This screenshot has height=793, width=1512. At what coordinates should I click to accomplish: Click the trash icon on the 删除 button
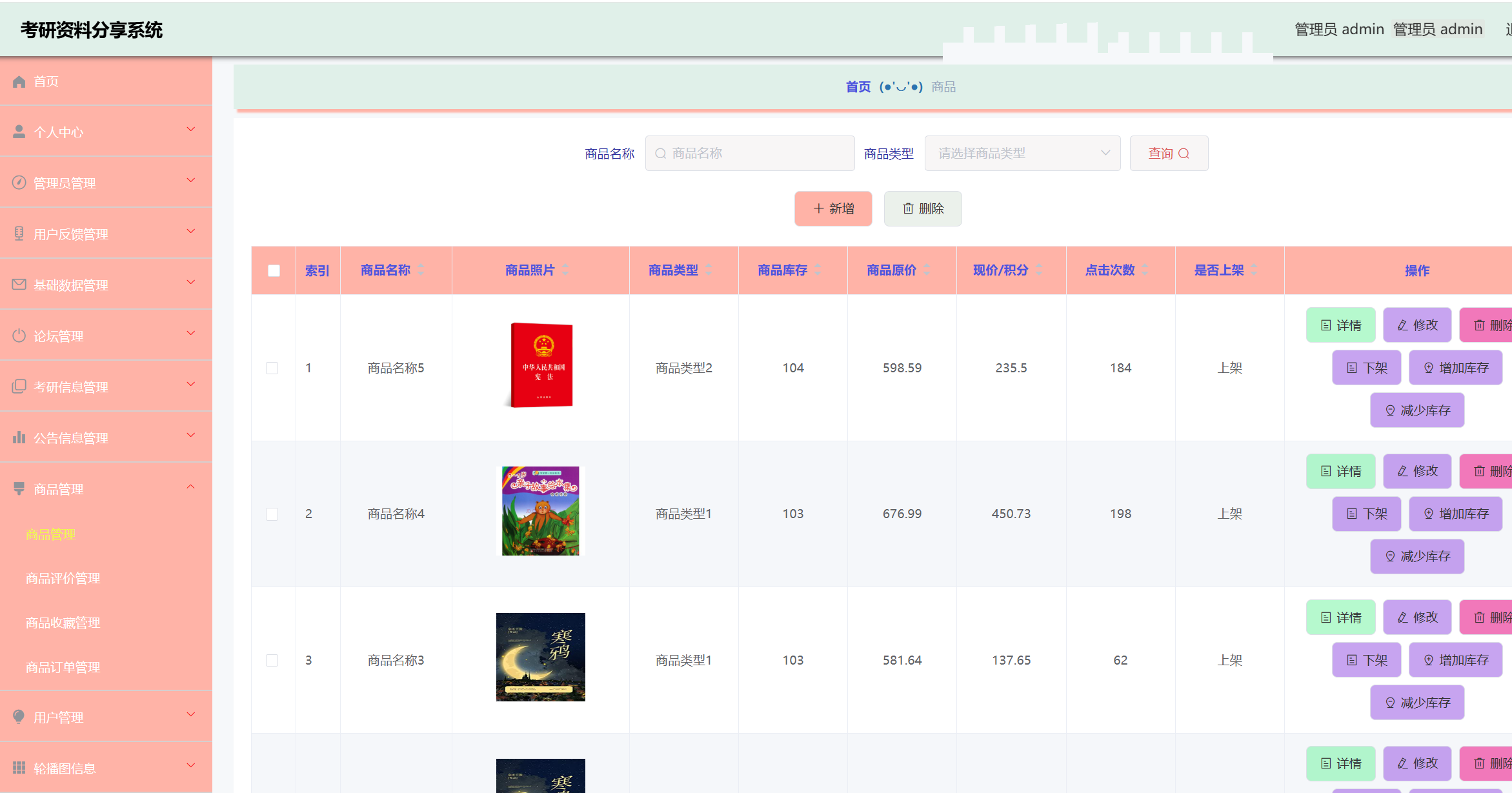[907, 208]
